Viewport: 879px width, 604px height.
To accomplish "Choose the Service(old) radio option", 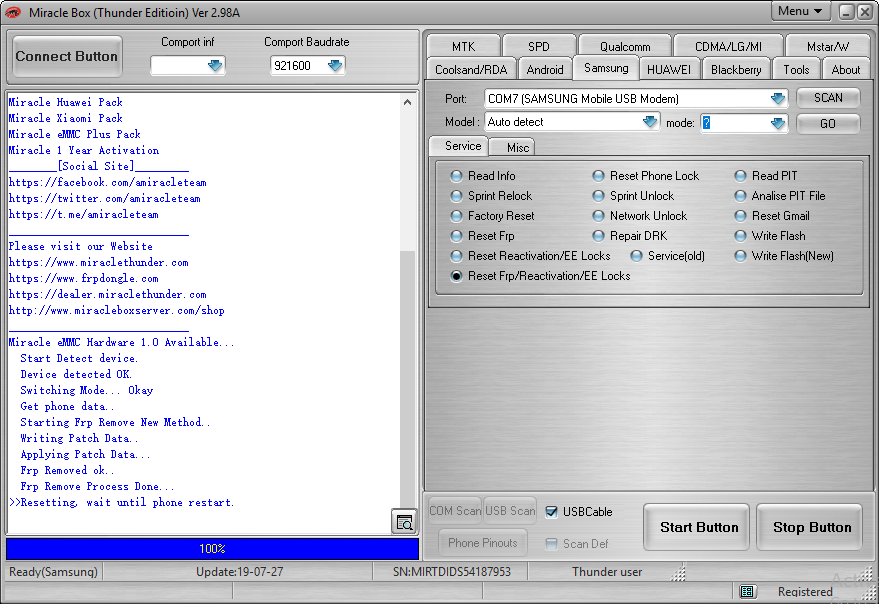I will (x=636, y=256).
